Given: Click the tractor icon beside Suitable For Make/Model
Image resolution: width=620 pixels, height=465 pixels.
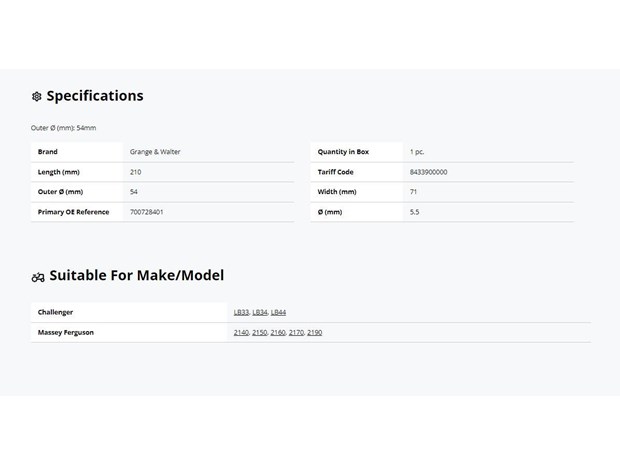Looking at the screenshot, I should click(38, 277).
